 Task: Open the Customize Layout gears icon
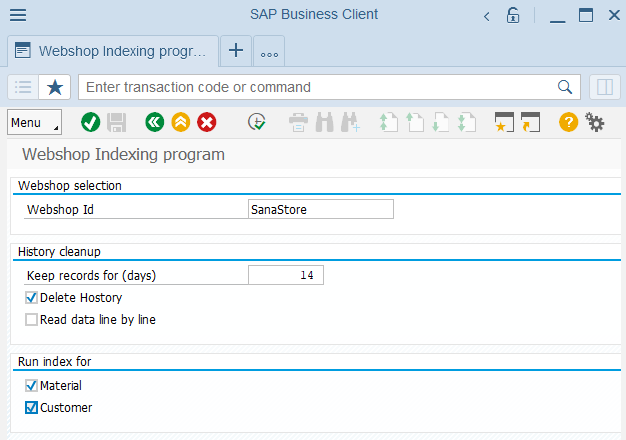(595, 122)
